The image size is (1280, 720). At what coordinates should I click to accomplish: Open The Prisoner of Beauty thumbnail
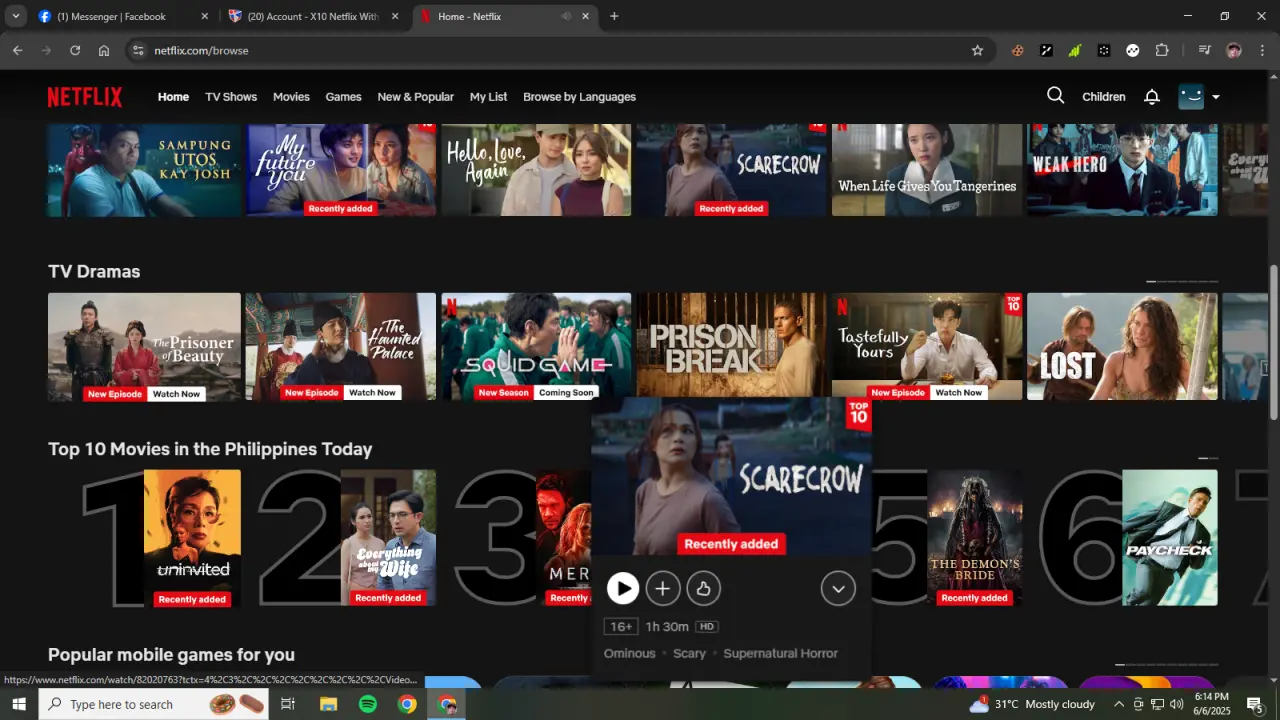point(144,346)
